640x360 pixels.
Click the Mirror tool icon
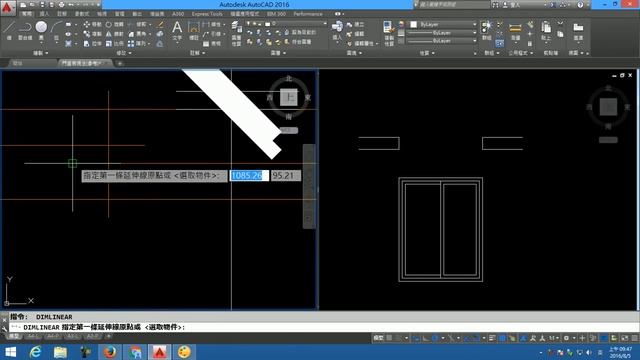click(x=109, y=34)
